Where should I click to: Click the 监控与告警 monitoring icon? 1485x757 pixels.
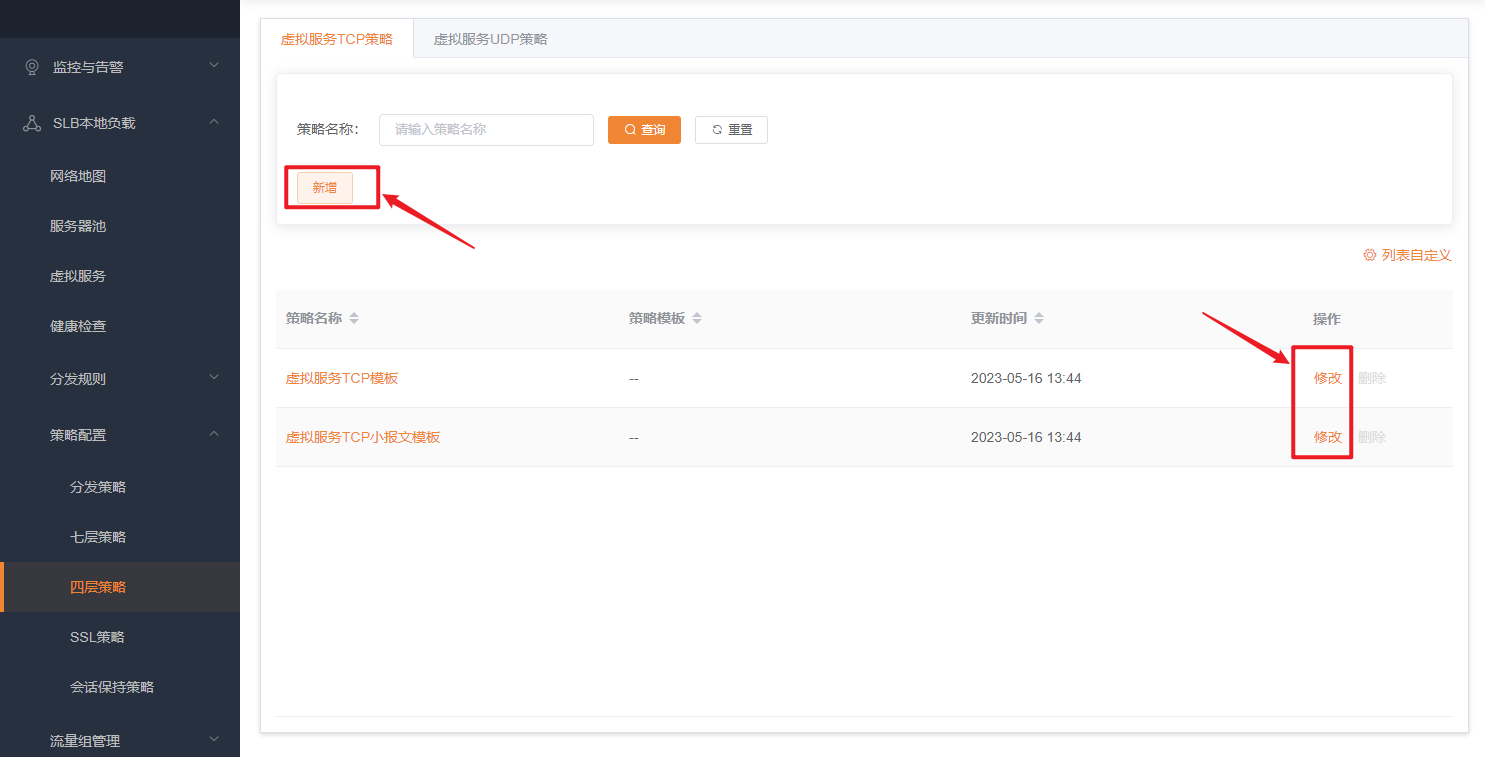[32, 67]
